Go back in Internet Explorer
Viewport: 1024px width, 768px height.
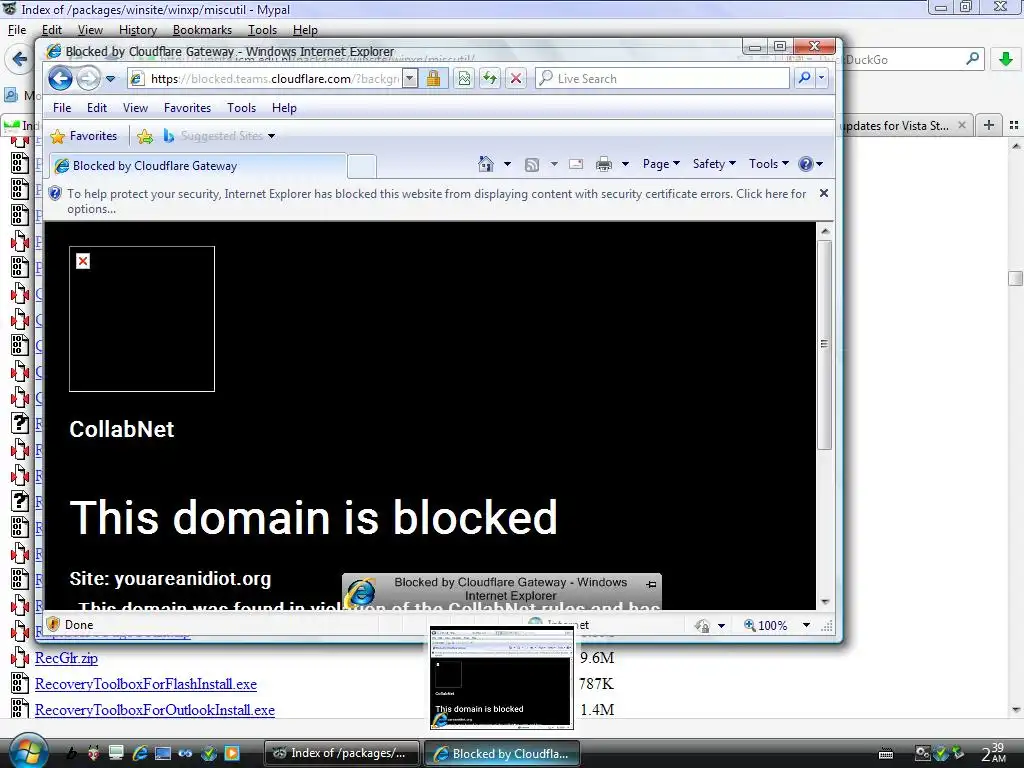[60, 79]
